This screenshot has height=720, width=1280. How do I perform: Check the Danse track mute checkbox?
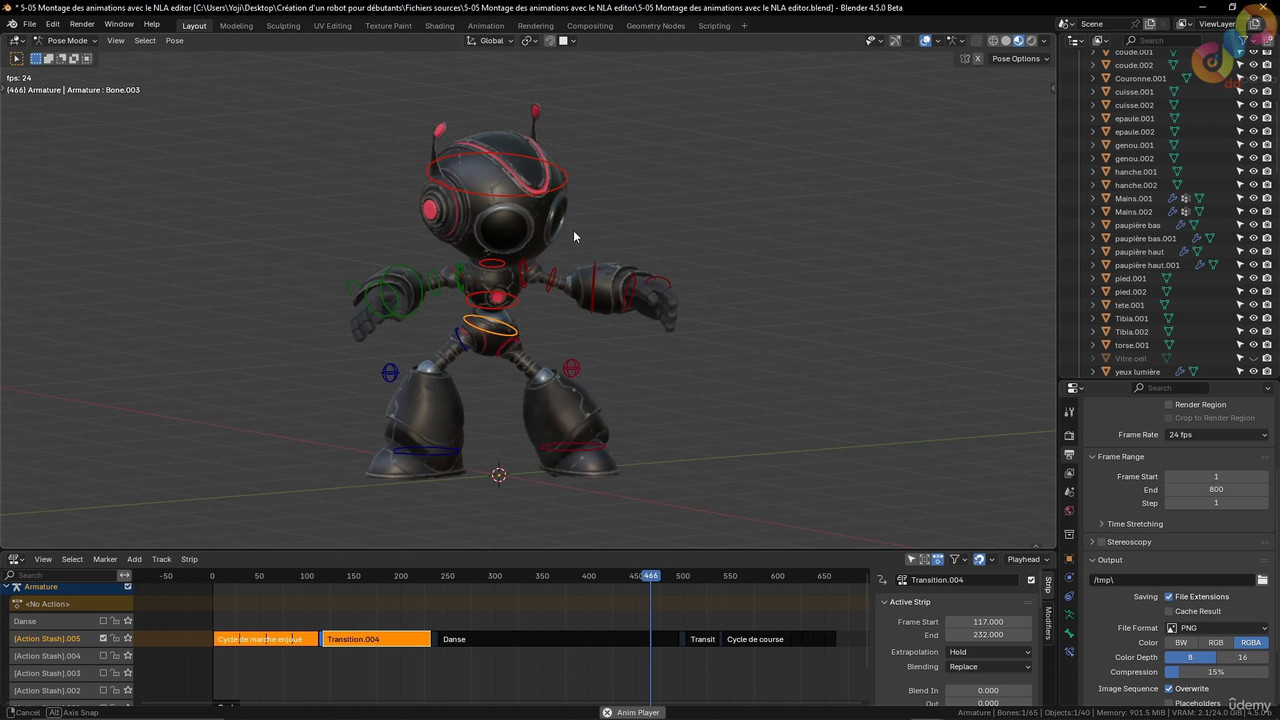point(103,621)
